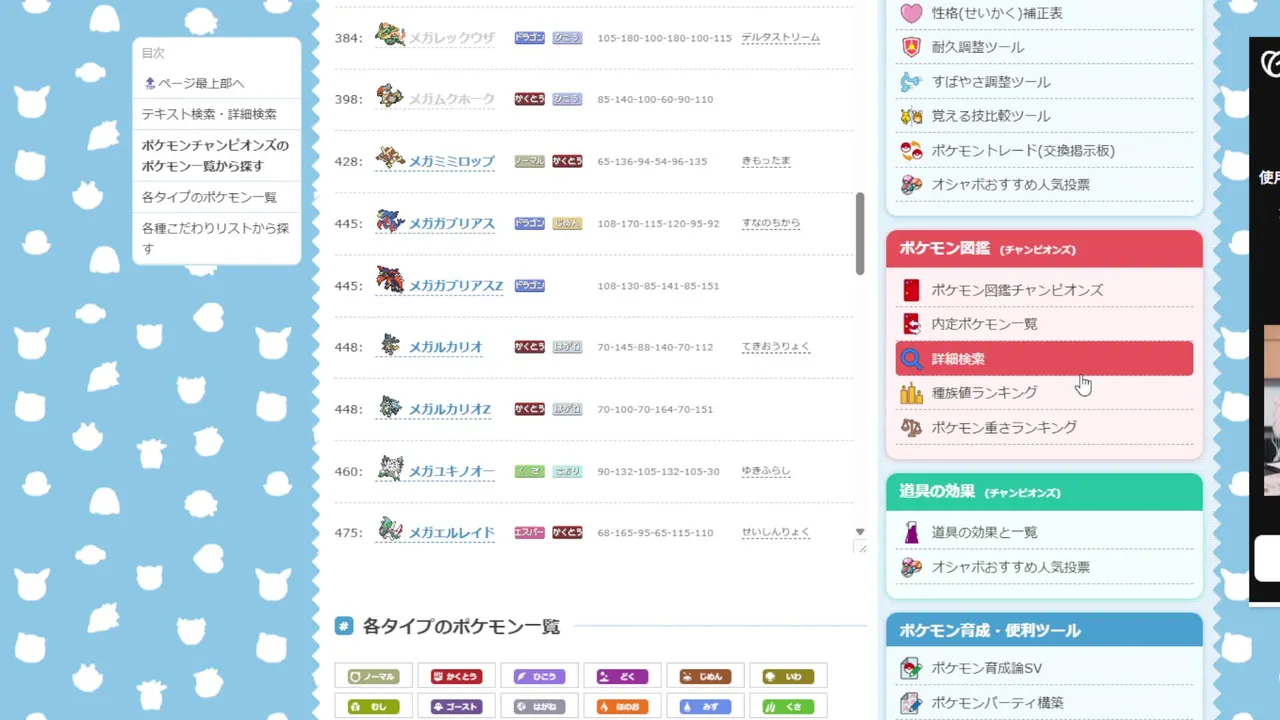1280x720 pixels.
Task: Select the かくとう type button
Action: pyautogui.click(x=456, y=677)
